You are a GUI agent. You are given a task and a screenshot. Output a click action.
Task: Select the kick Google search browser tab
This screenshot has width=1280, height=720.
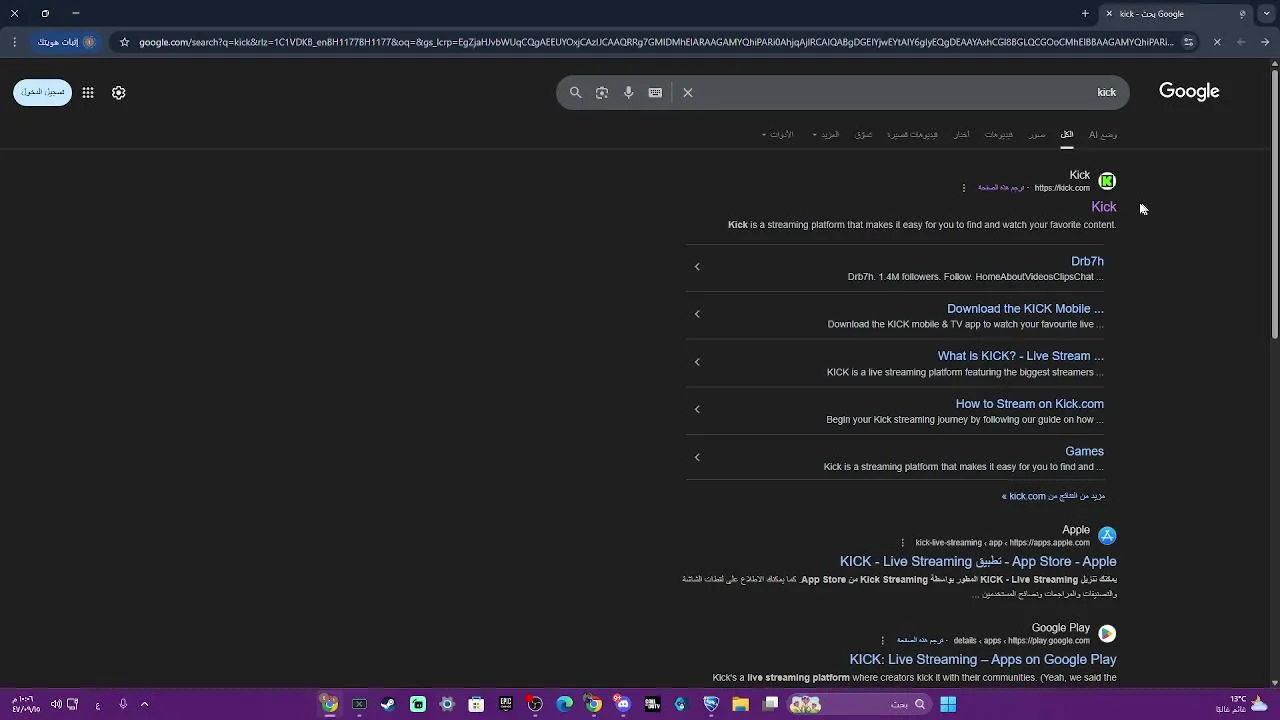(x=1175, y=14)
